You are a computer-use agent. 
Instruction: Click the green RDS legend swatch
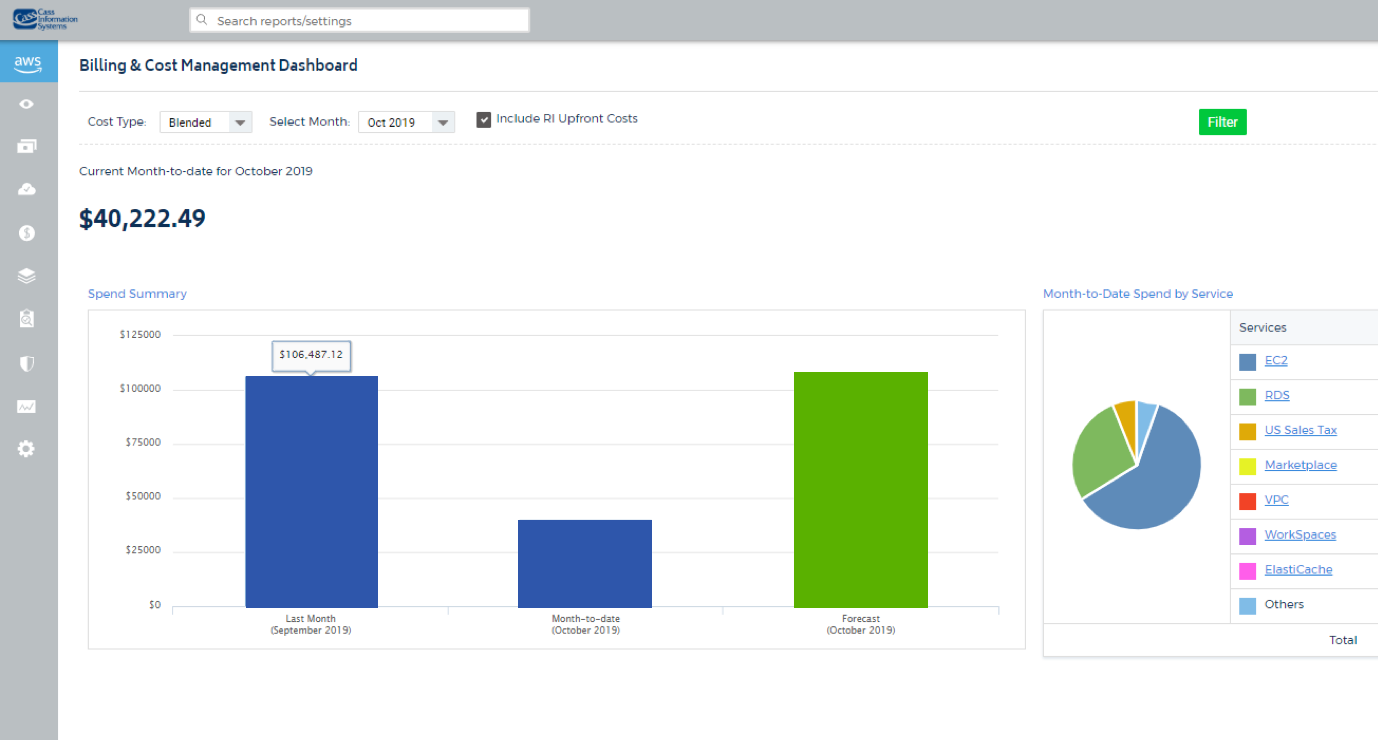coord(1247,397)
